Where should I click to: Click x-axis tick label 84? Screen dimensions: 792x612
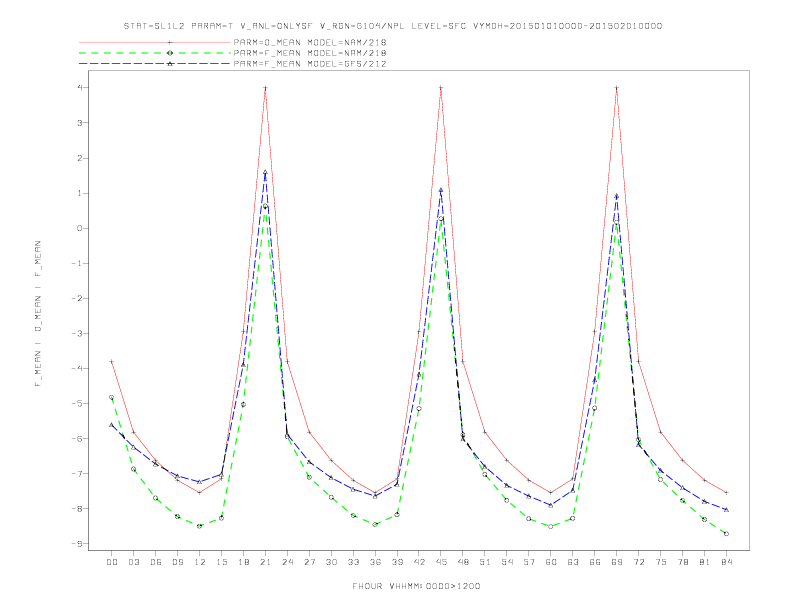[727, 562]
